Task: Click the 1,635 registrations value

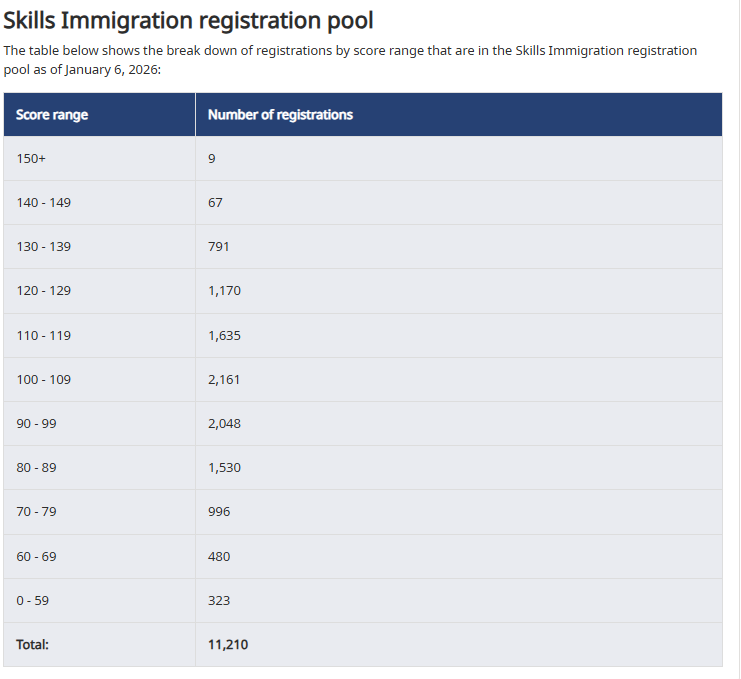Action: tap(224, 335)
